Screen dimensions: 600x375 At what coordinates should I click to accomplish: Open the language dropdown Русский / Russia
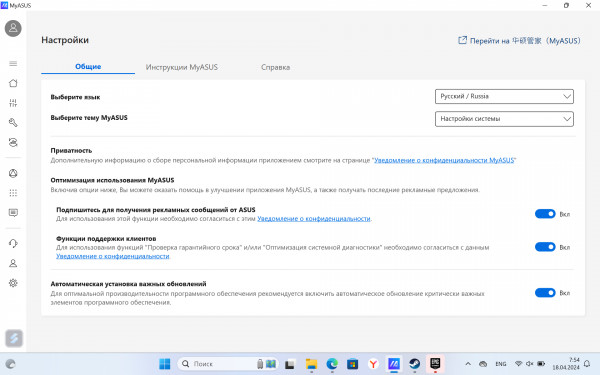pos(504,96)
